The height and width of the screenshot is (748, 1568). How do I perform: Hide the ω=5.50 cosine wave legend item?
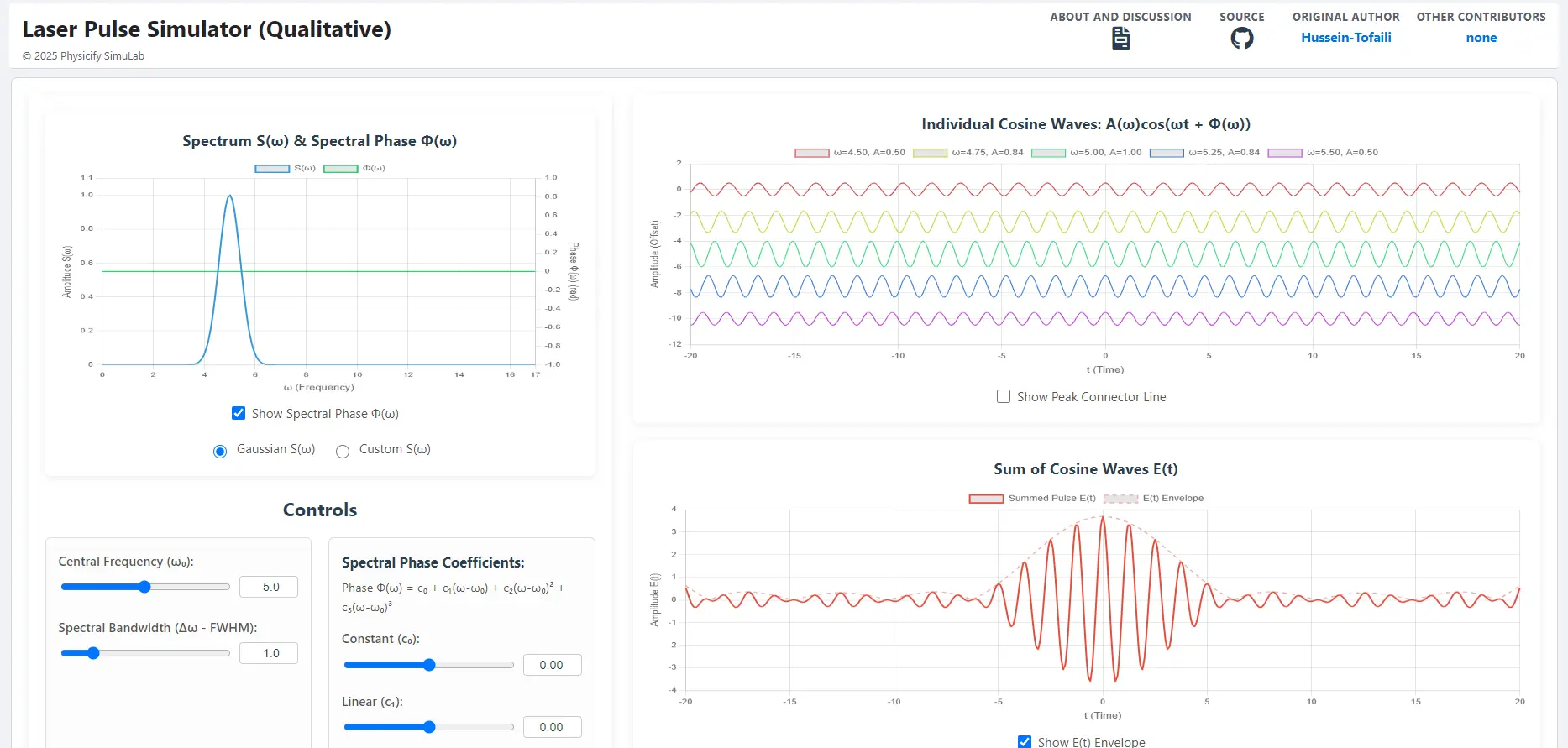[1284, 153]
